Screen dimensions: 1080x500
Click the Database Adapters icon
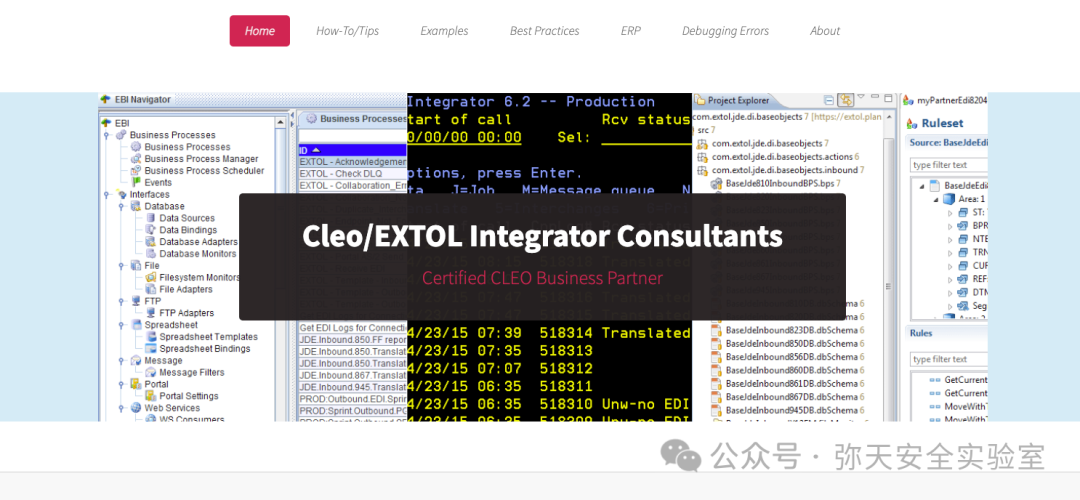[x=151, y=242]
